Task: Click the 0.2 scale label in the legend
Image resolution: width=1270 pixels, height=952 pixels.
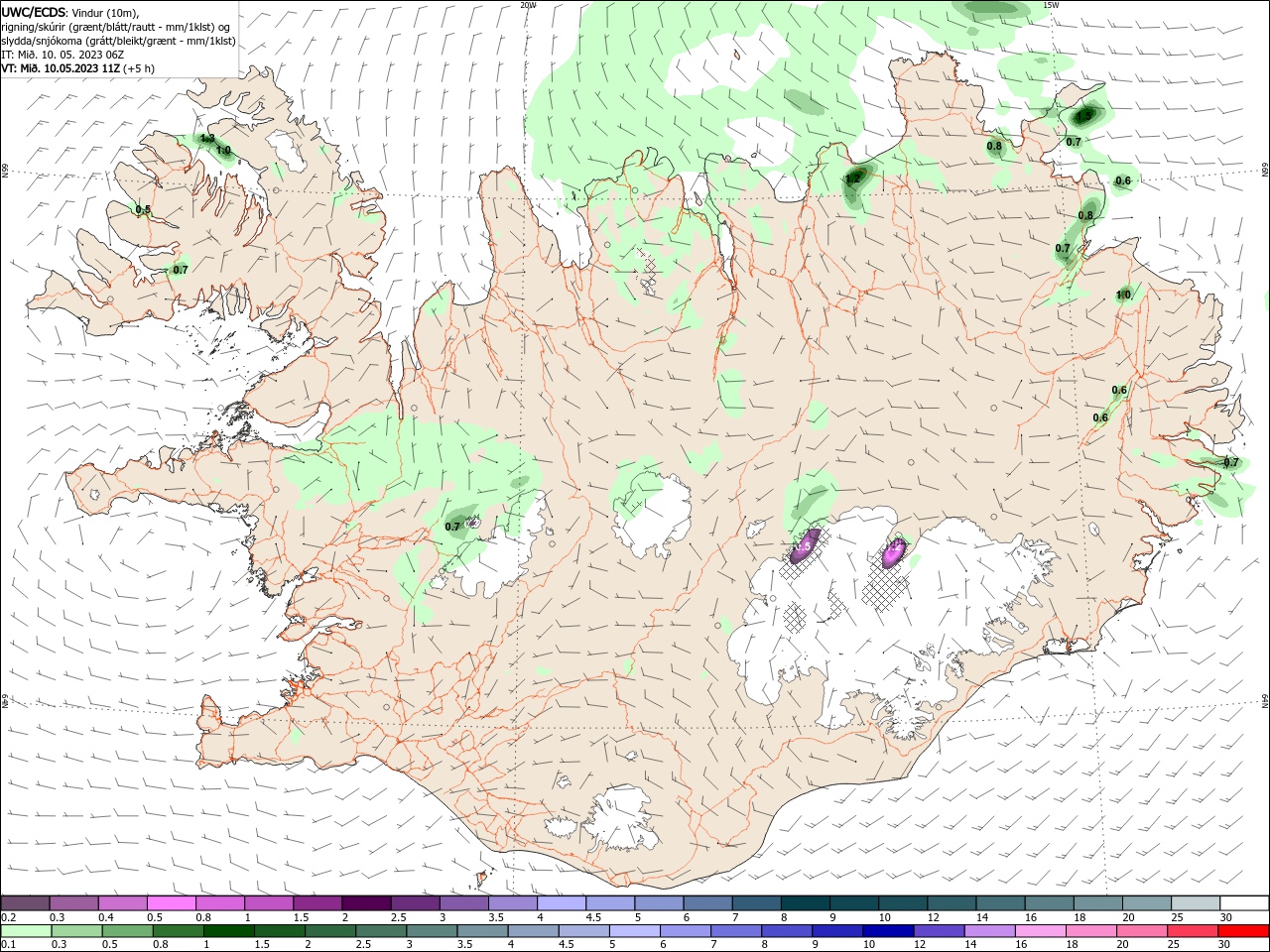Action: 8,917
